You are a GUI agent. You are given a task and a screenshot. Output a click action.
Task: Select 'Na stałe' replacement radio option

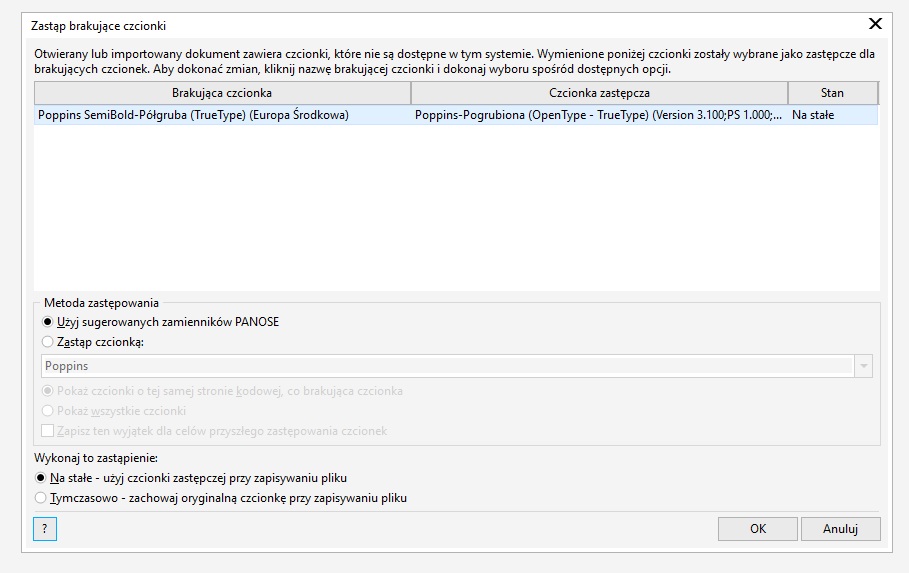(x=41, y=478)
